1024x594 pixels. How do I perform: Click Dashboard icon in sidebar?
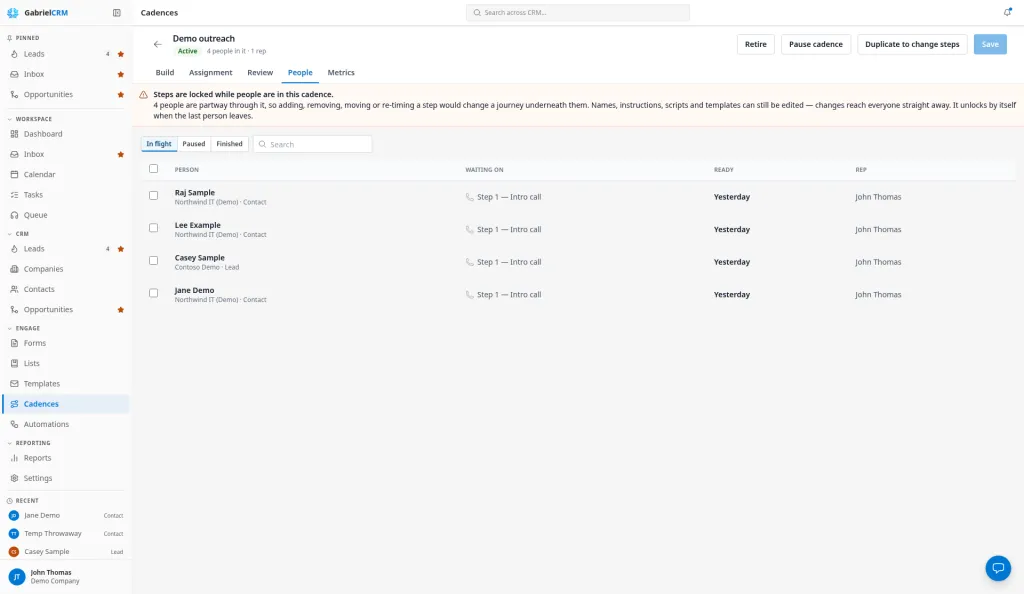[14, 134]
